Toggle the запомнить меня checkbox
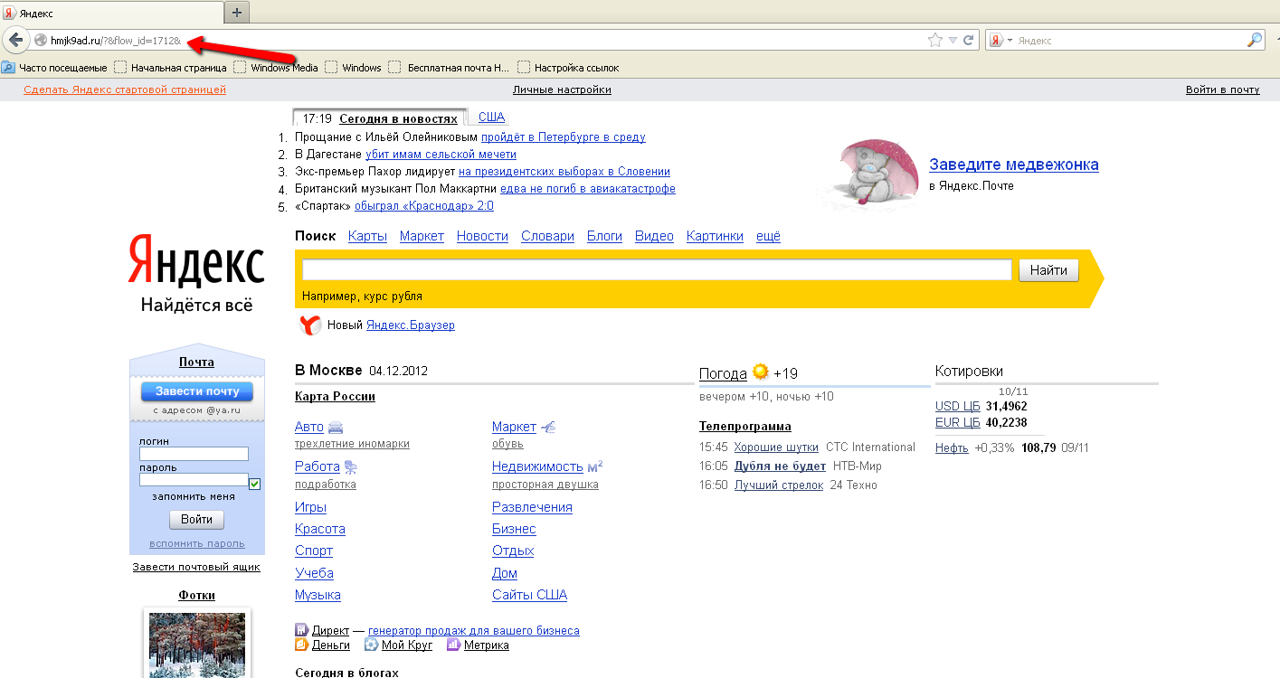Image resolution: width=1280 pixels, height=678 pixels. click(x=255, y=484)
